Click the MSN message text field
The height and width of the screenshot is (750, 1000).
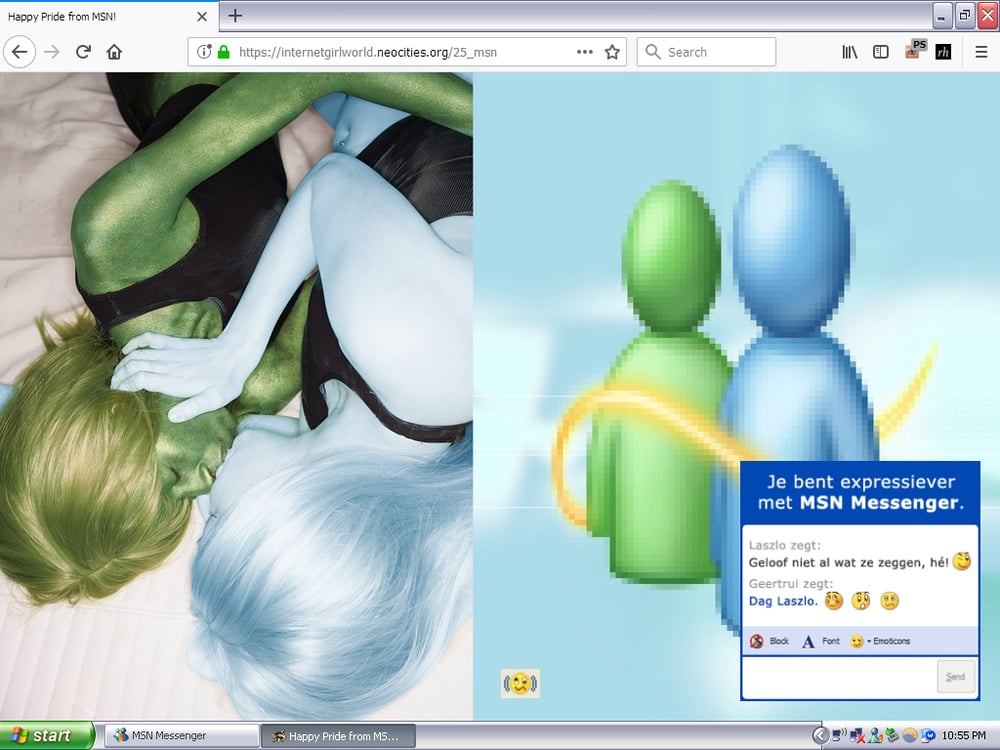click(x=839, y=677)
